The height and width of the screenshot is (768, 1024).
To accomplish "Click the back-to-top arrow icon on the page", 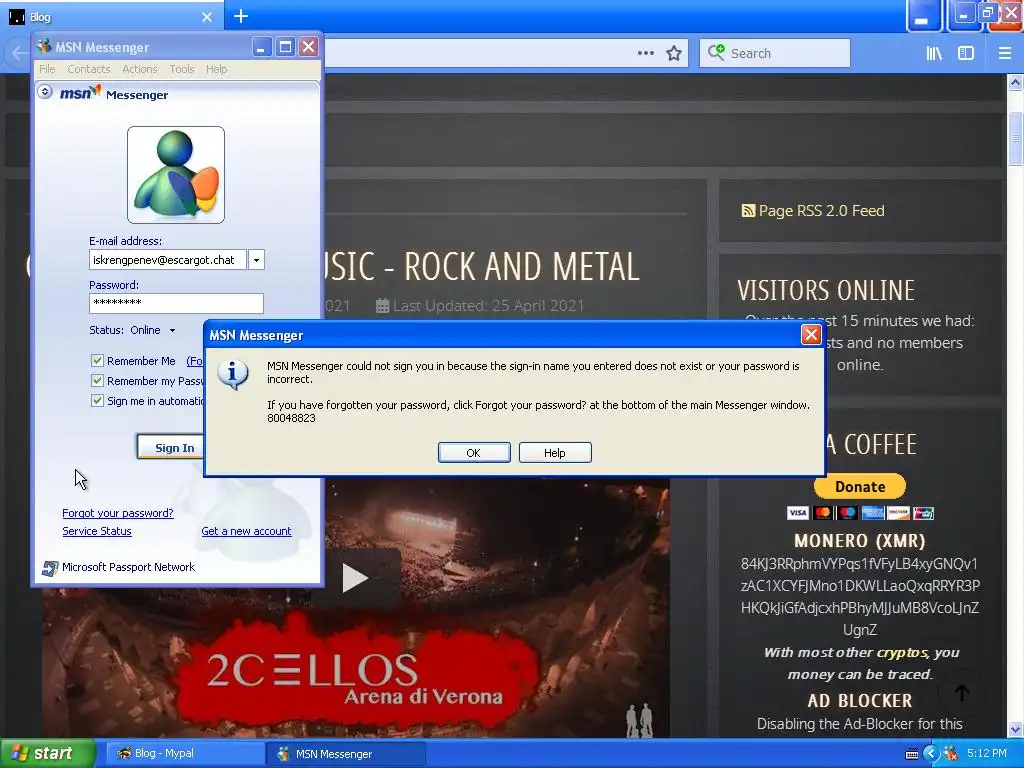I will pos(962,692).
